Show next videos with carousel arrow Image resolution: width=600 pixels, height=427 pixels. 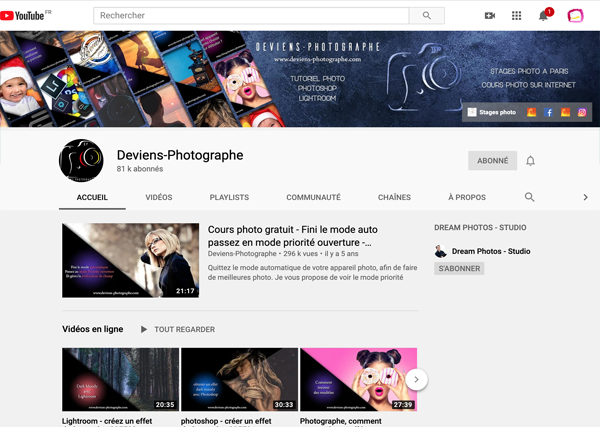(x=416, y=380)
